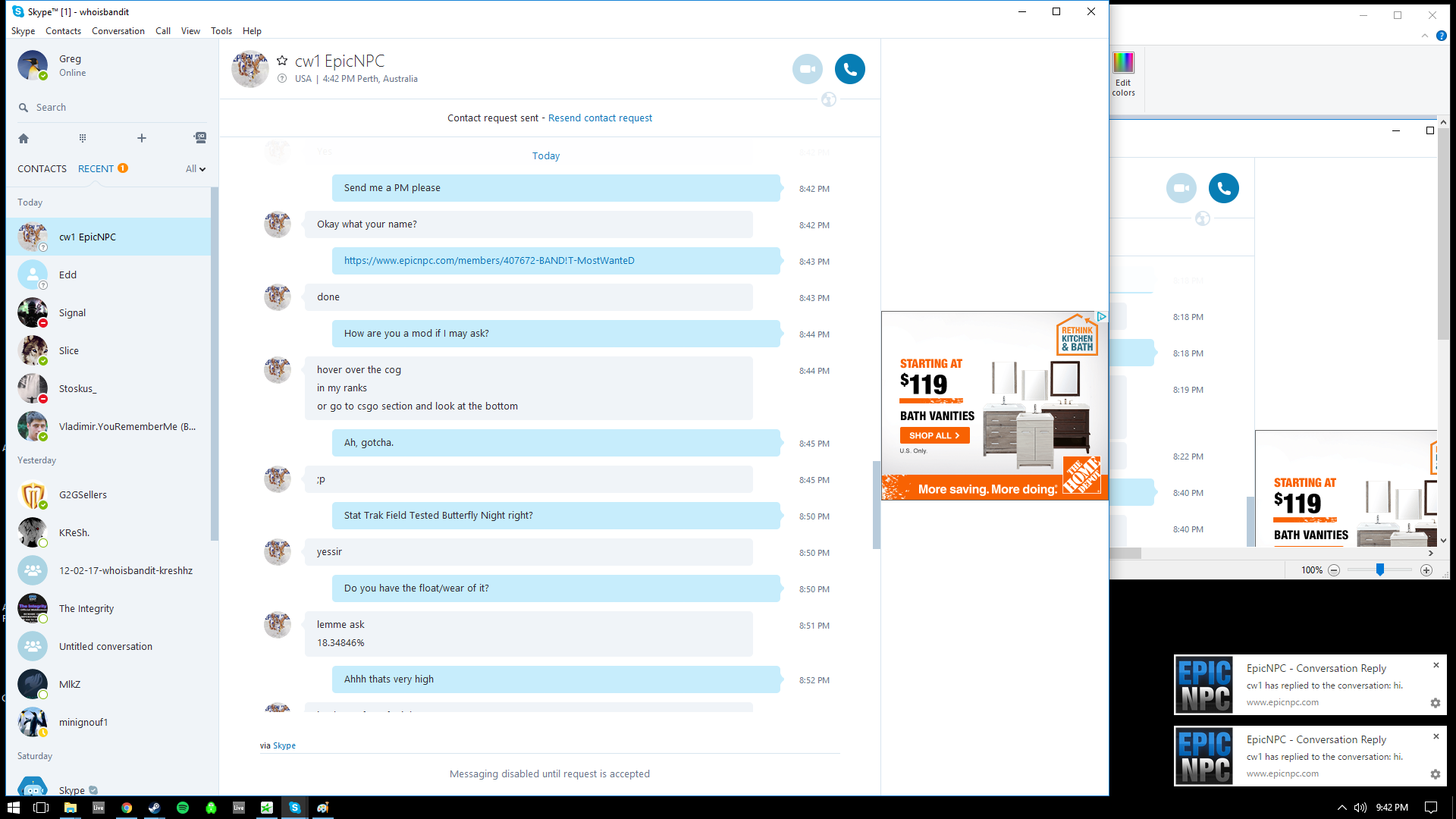Open the Action Center notification icon
The height and width of the screenshot is (819, 1456).
[x=1431, y=808]
